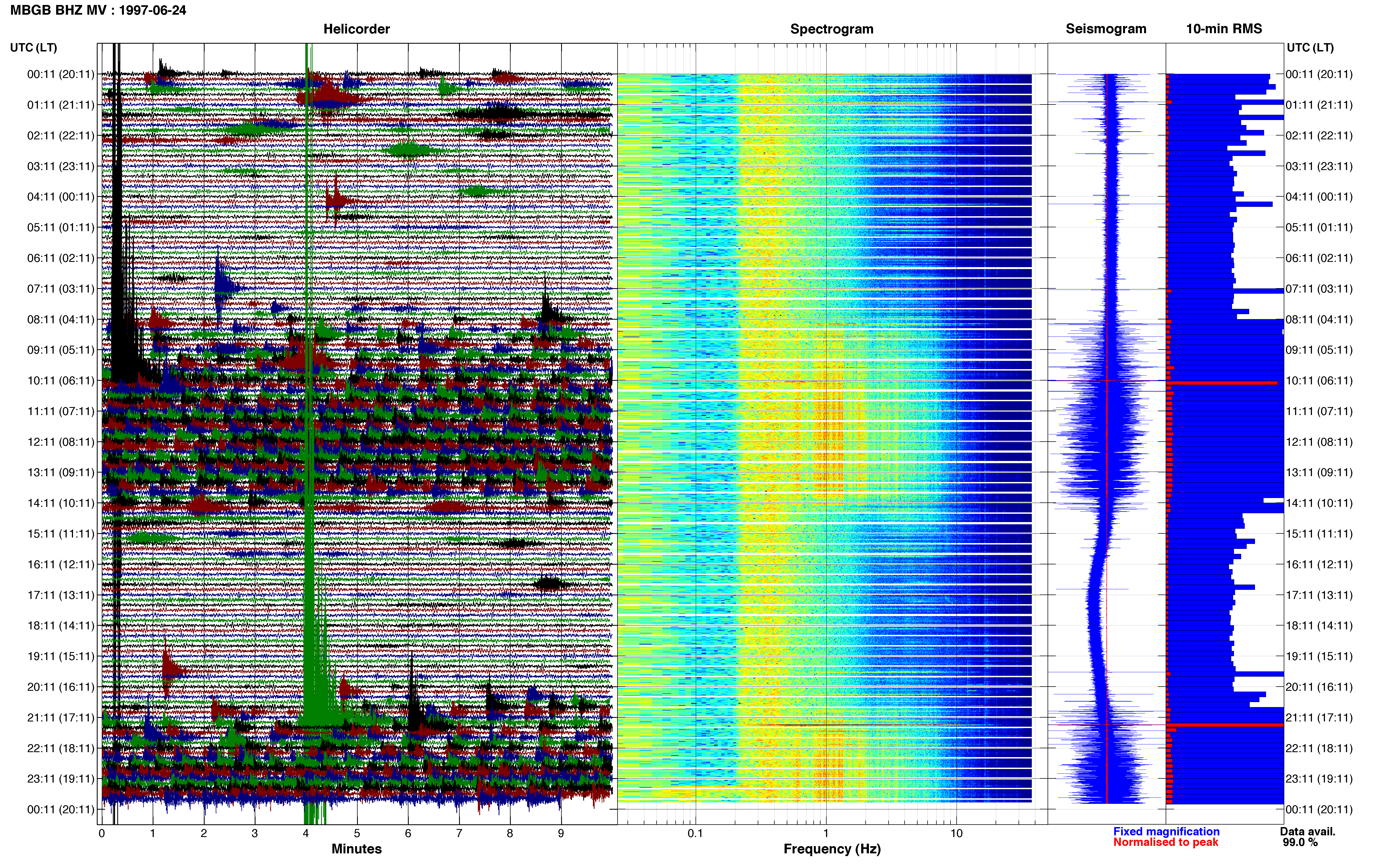Select the 'Seismogram' panel heading

[x=1106, y=29]
